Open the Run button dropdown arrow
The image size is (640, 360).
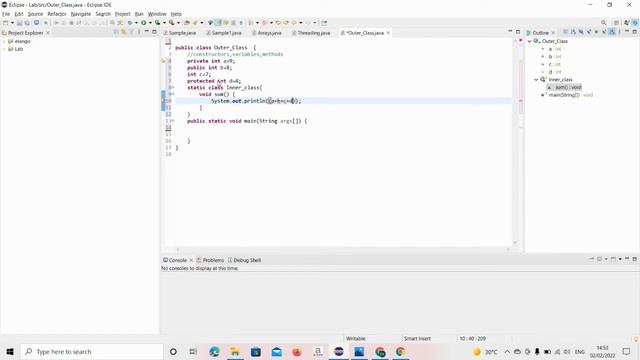[x=150, y=23]
